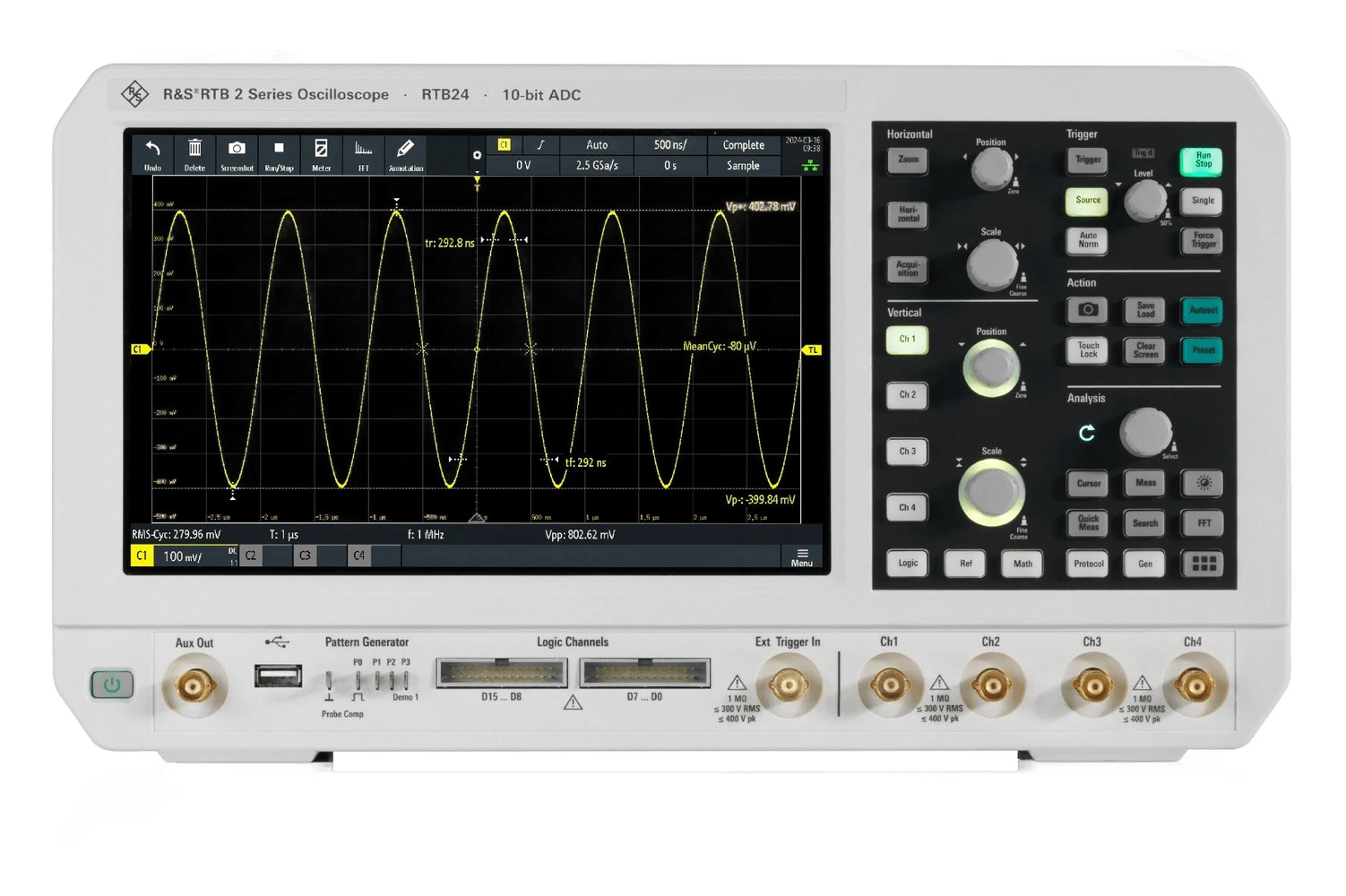Select the C3 channel tab on screen

[305, 556]
